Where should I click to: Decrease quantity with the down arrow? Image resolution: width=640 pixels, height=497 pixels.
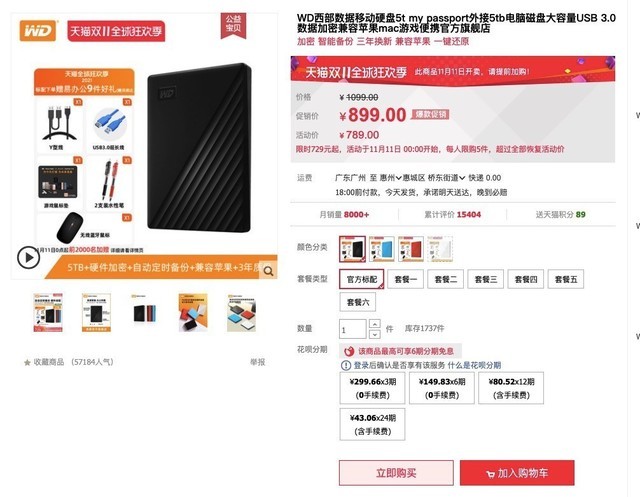(375, 334)
